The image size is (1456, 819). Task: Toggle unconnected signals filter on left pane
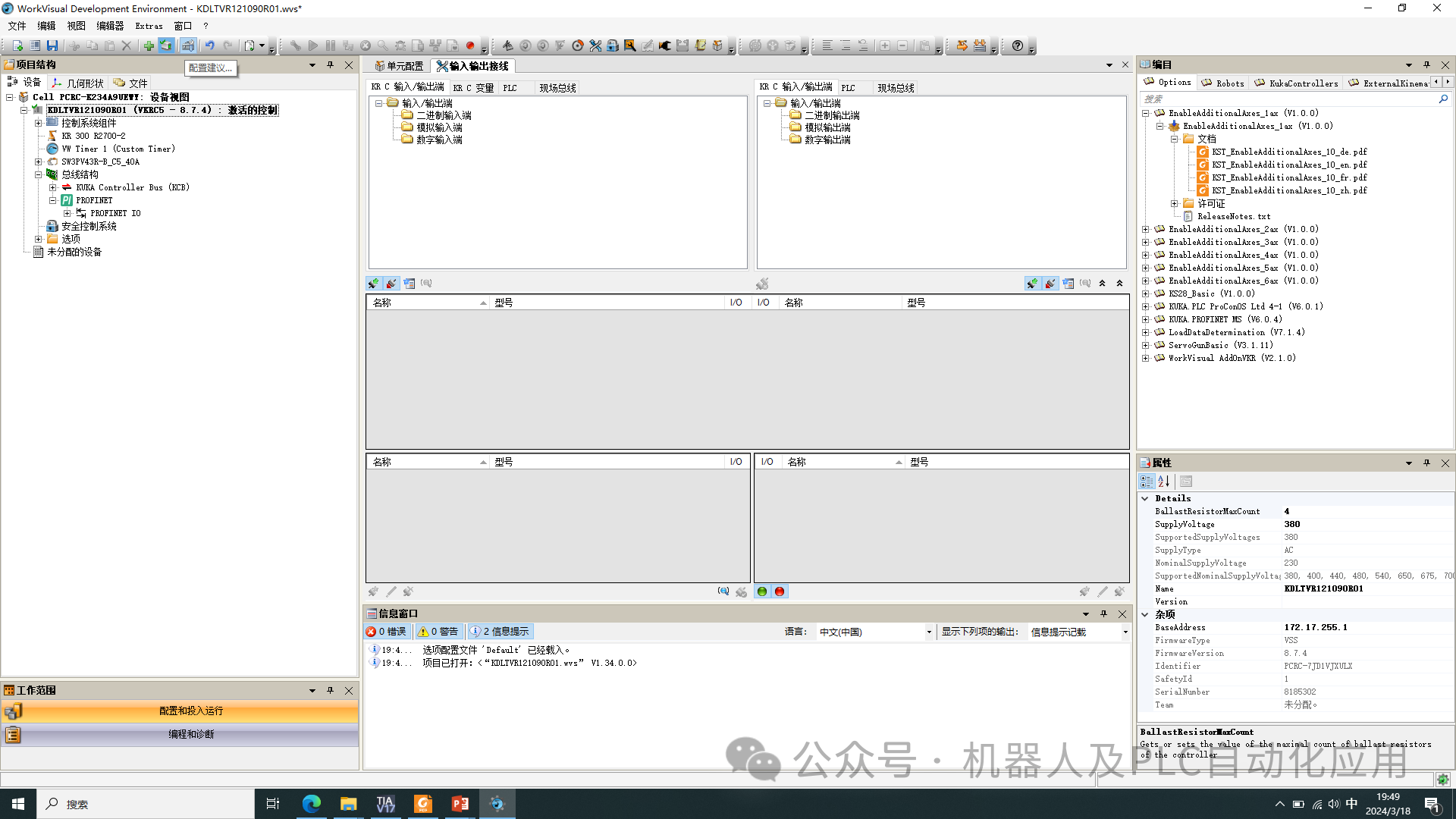[x=391, y=284]
